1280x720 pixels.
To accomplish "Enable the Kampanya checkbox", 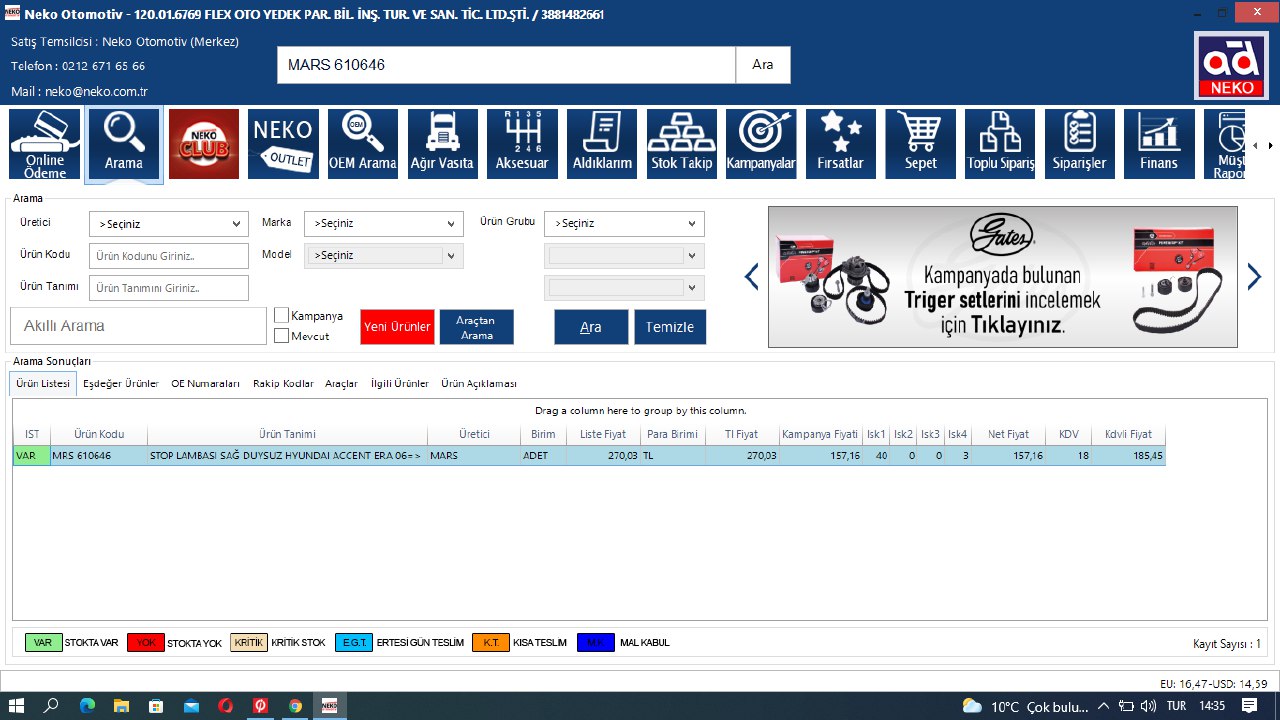I will coord(282,316).
